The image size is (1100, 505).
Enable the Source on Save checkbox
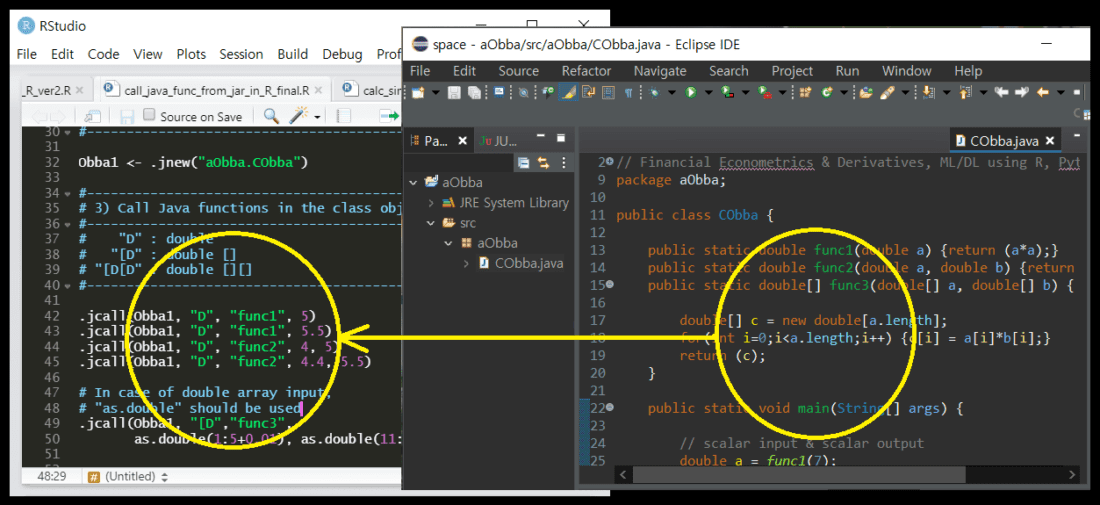pos(149,116)
